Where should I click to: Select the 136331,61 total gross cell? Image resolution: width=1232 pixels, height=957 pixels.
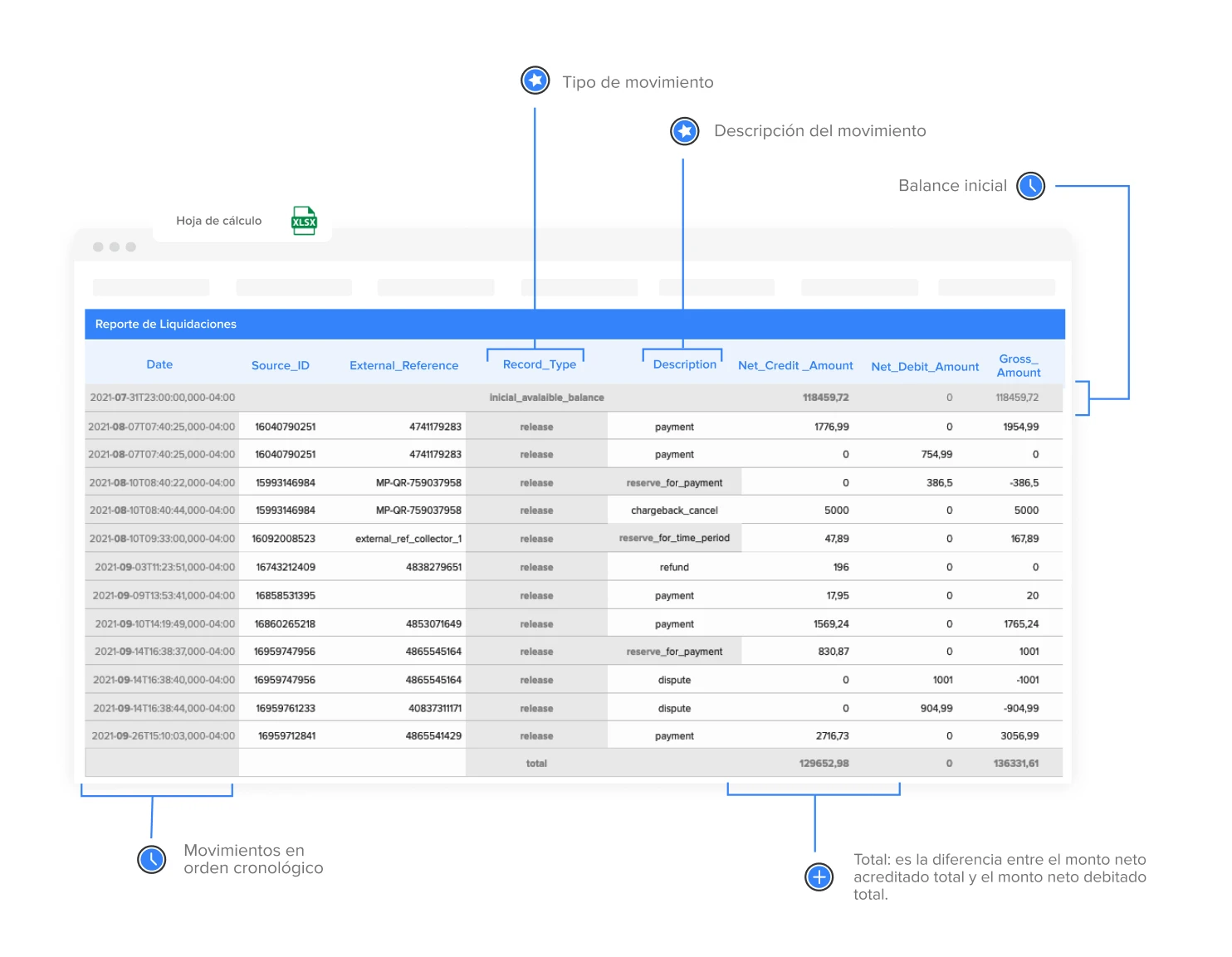1016,764
